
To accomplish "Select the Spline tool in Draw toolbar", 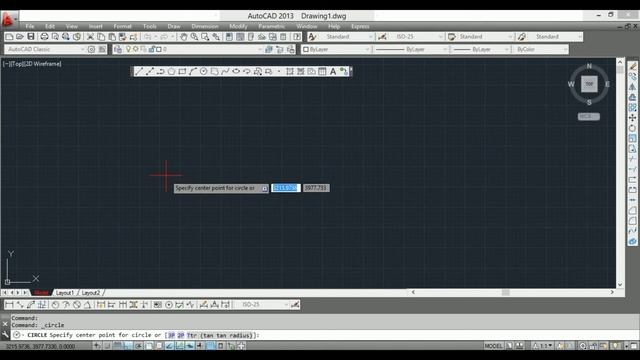I will (x=225, y=71).
